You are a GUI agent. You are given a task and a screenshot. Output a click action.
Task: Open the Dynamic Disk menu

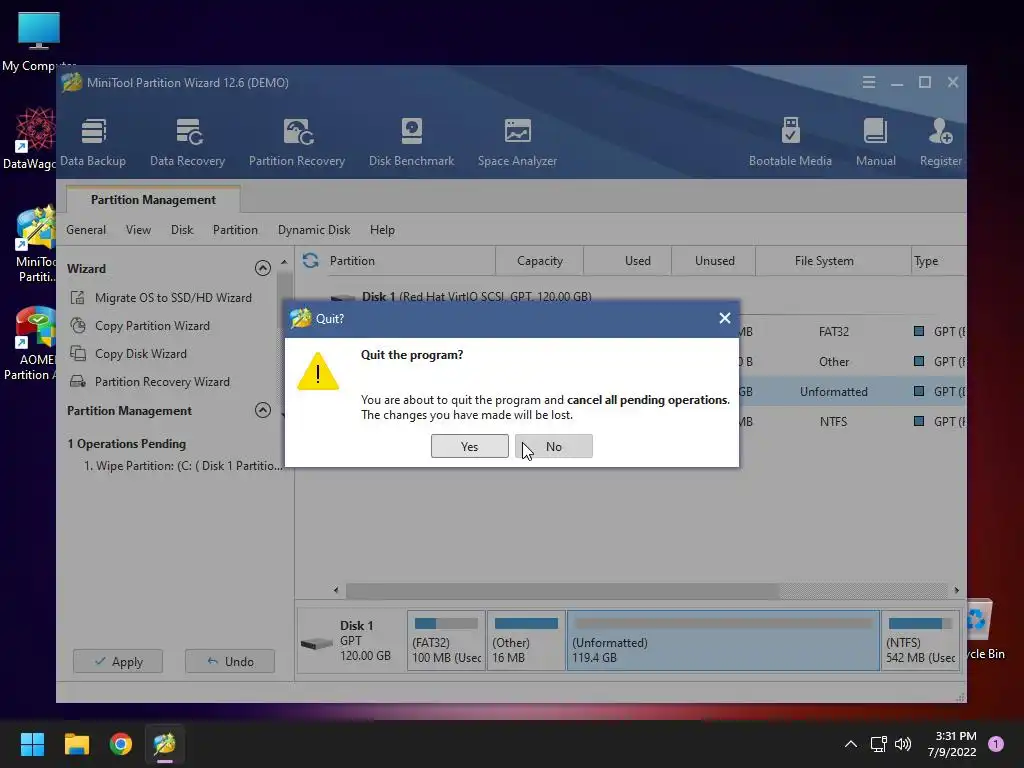tap(314, 230)
